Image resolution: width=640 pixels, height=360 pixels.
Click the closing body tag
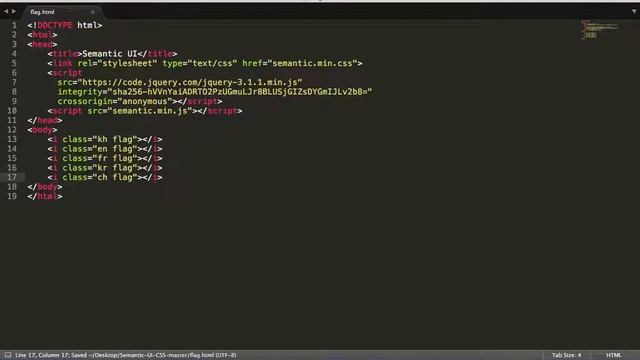point(45,187)
